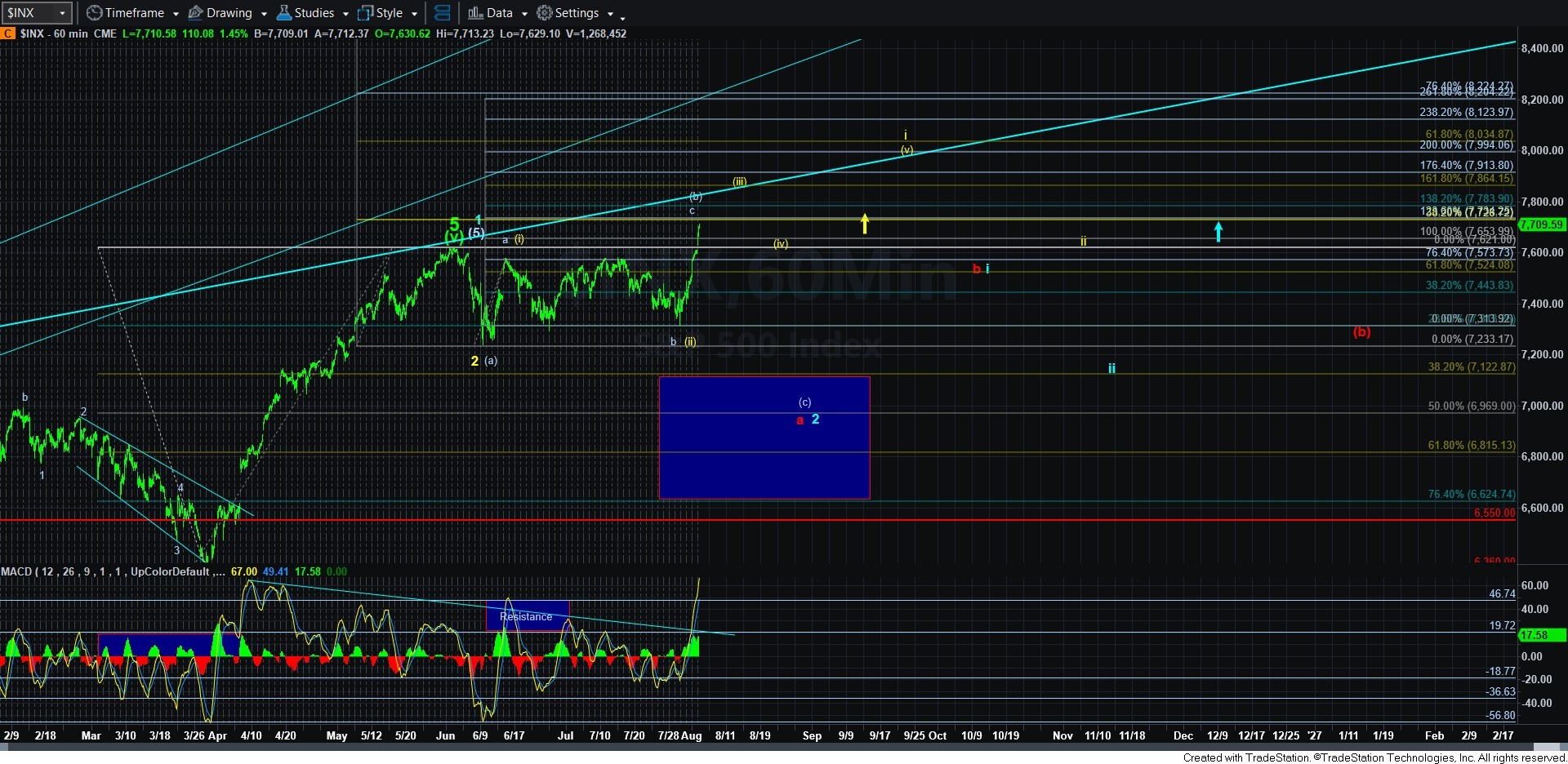Click the yellow '(iii)' wave label
This screenshot has width=1568, height=764.
tap(739, 181)
